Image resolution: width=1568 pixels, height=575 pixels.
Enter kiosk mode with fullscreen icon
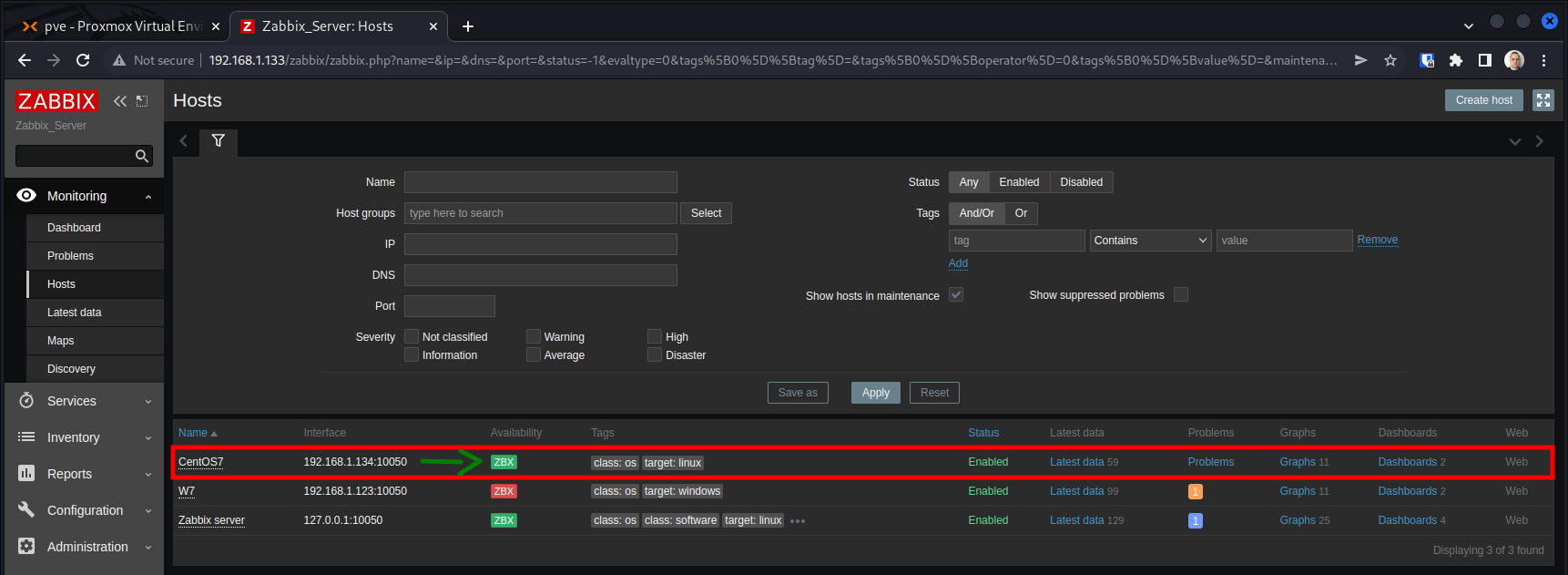[x=1543, y=100]
